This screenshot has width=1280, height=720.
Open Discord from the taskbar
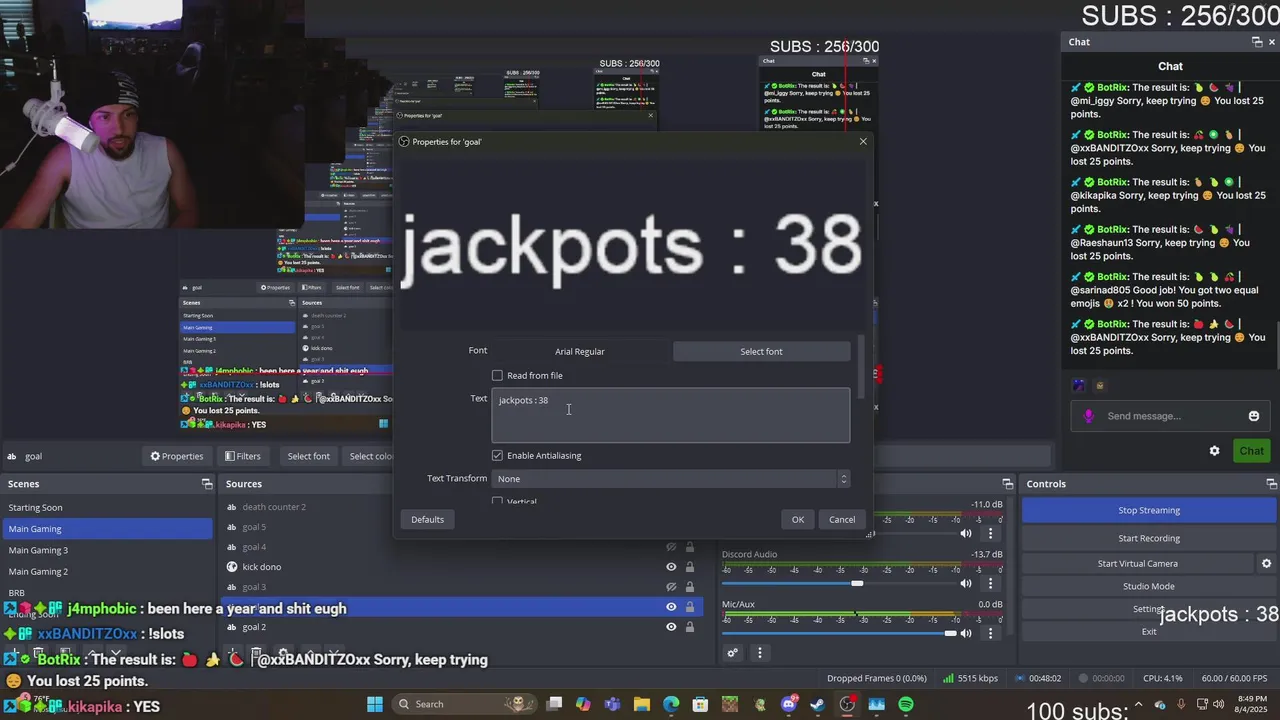[x=789, y=704]
